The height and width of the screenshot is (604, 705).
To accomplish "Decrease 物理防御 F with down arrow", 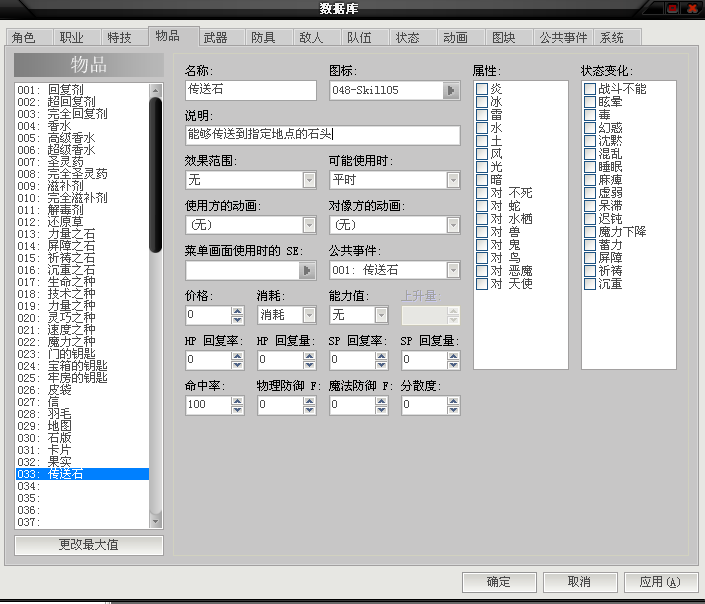I will click(x=309, y=410).
